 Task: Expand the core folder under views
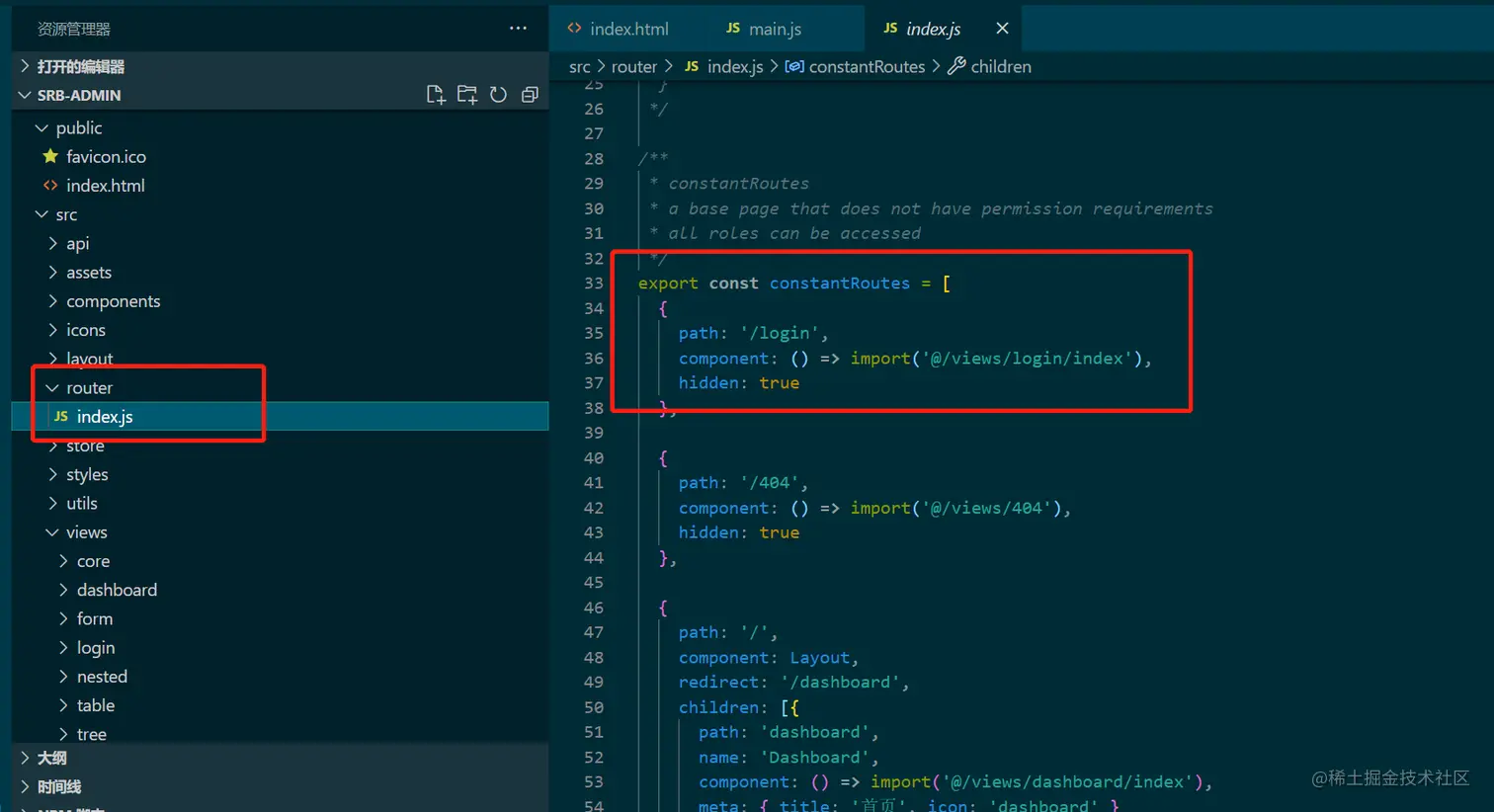coord(280,560)
